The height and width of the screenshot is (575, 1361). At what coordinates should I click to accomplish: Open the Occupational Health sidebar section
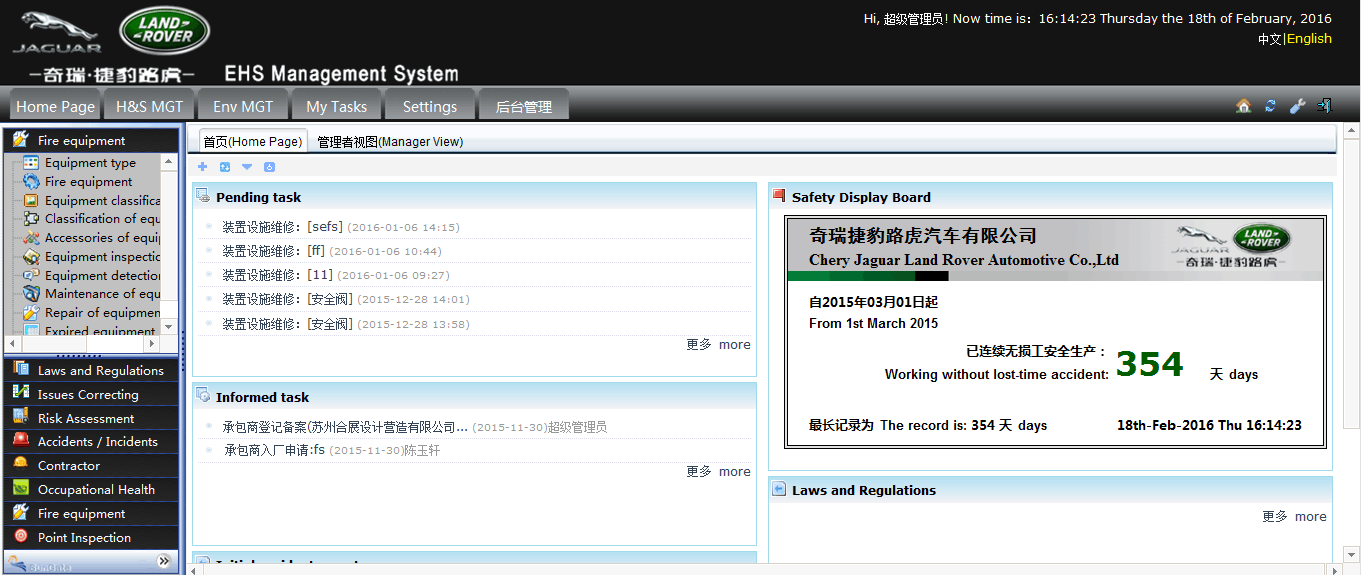pos(96,489)
